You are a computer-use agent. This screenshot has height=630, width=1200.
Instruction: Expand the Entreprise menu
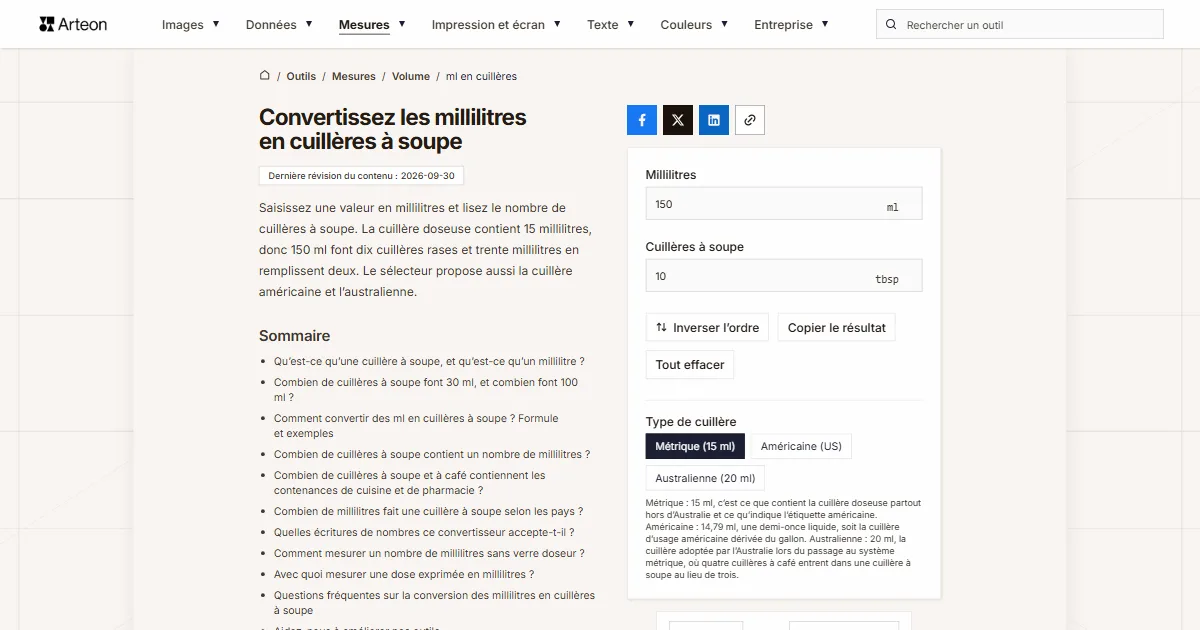coord(791,24)
